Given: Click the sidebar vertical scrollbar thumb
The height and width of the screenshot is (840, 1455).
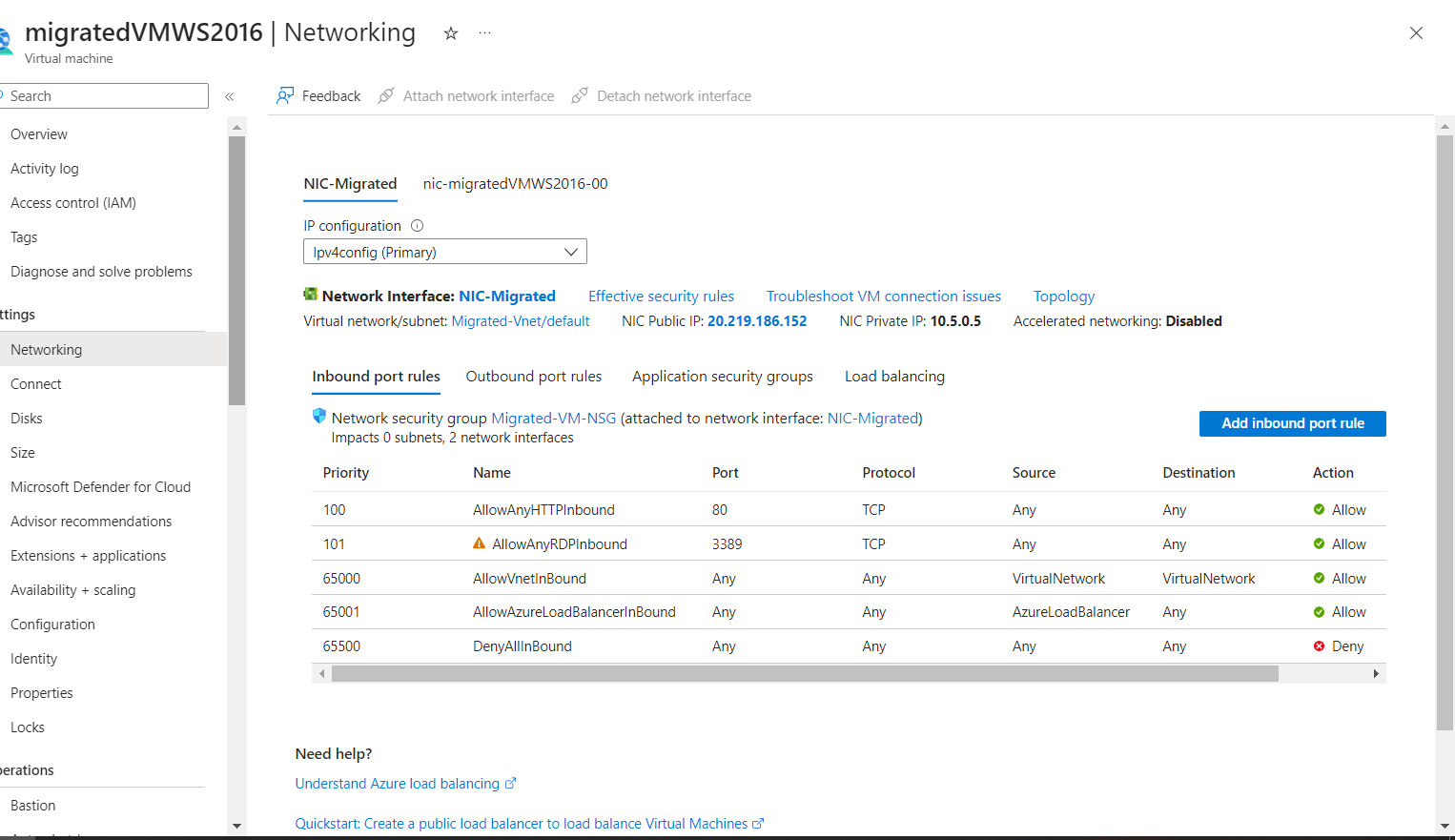Looking at the screenshot, I should click(x=237, y=271).
